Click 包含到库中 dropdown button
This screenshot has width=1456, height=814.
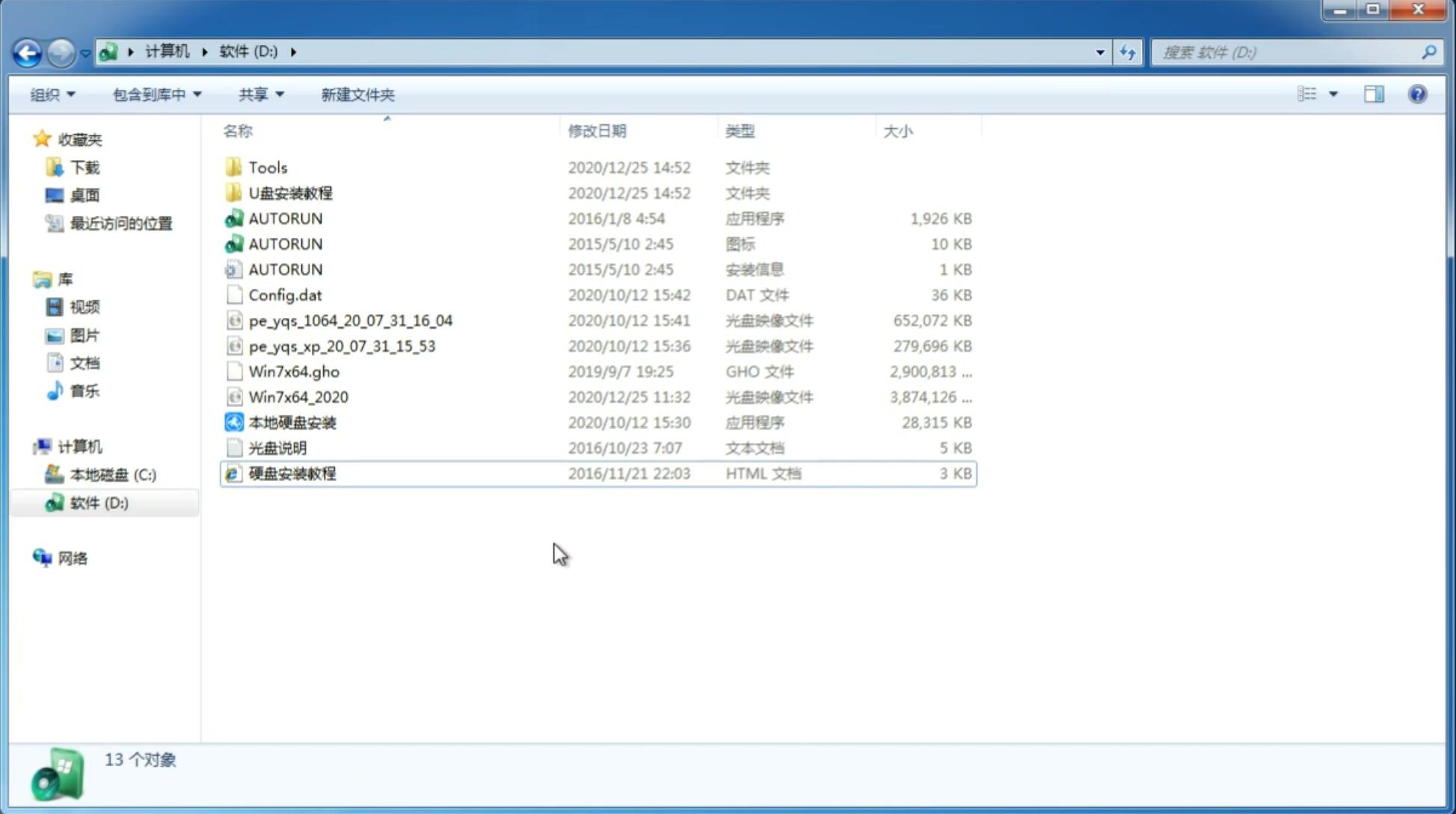153,94
